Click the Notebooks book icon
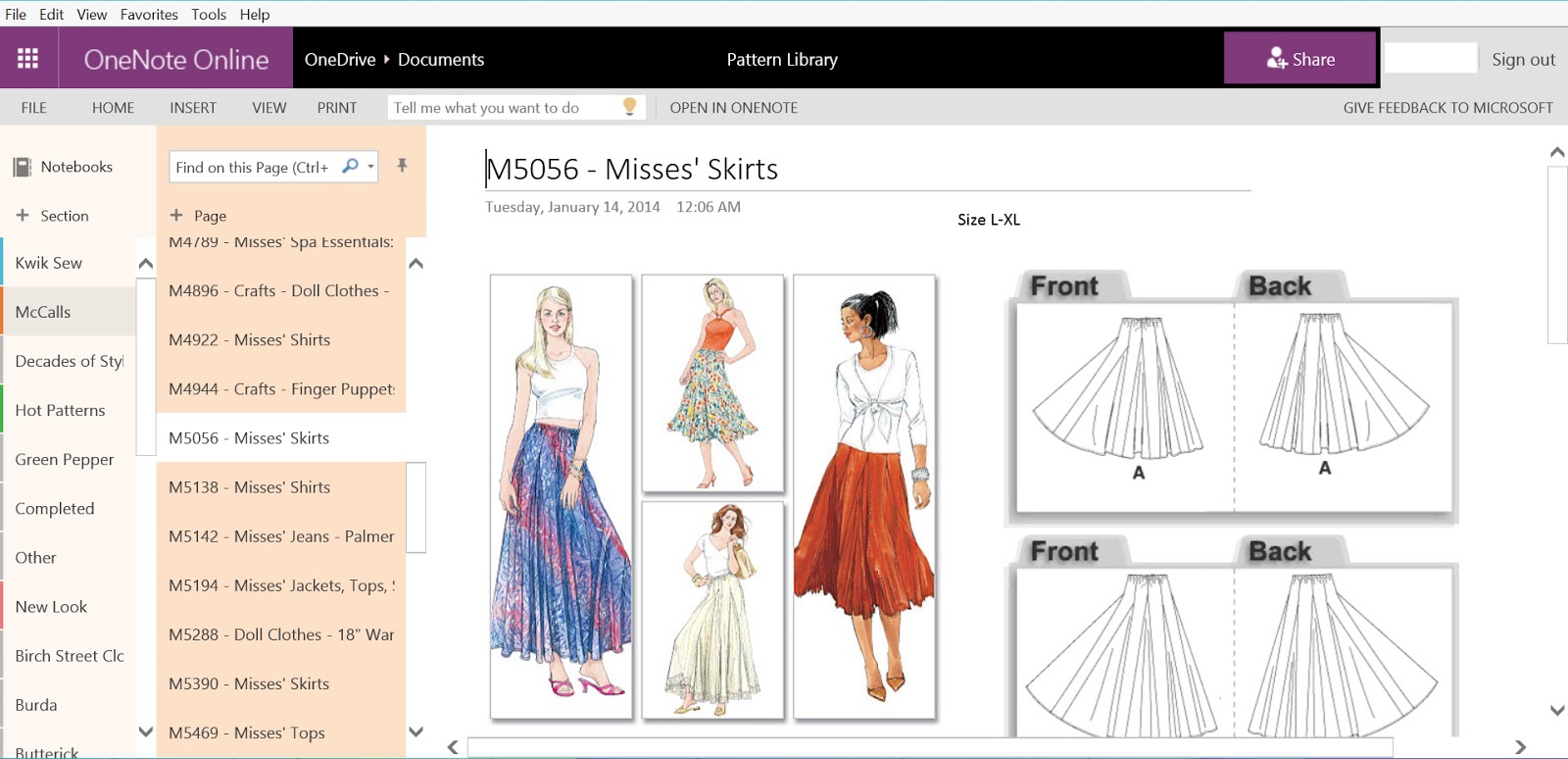 (x=23, y=168)
